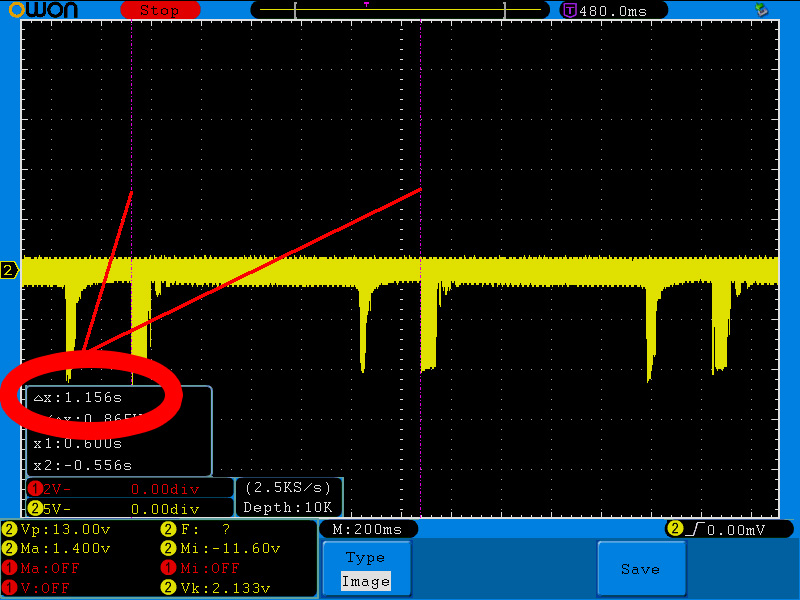Toggle the red Stop run status indicator

pos(158,10)
